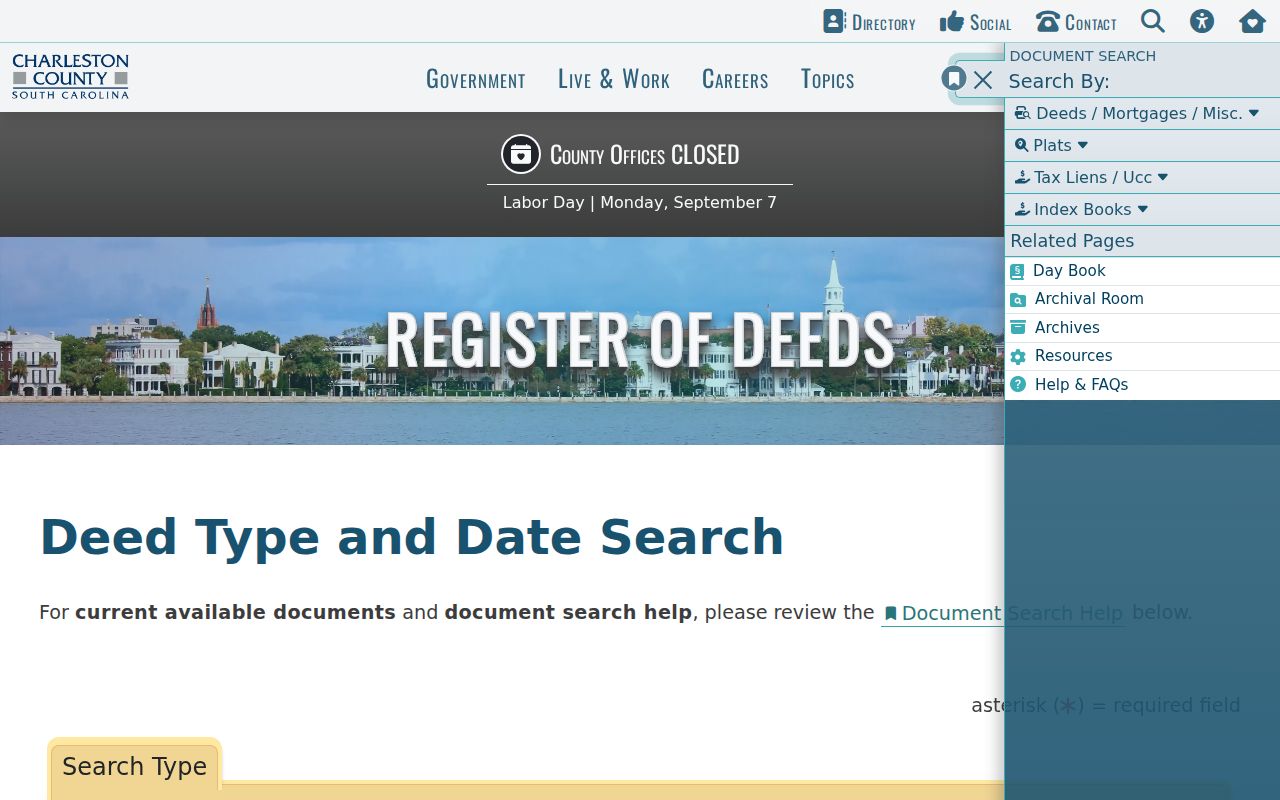Image resolution: width=1280 pixels, height=800 pixels.
Task: Click the Labor Day closure notice text
Action: (640, 202)
